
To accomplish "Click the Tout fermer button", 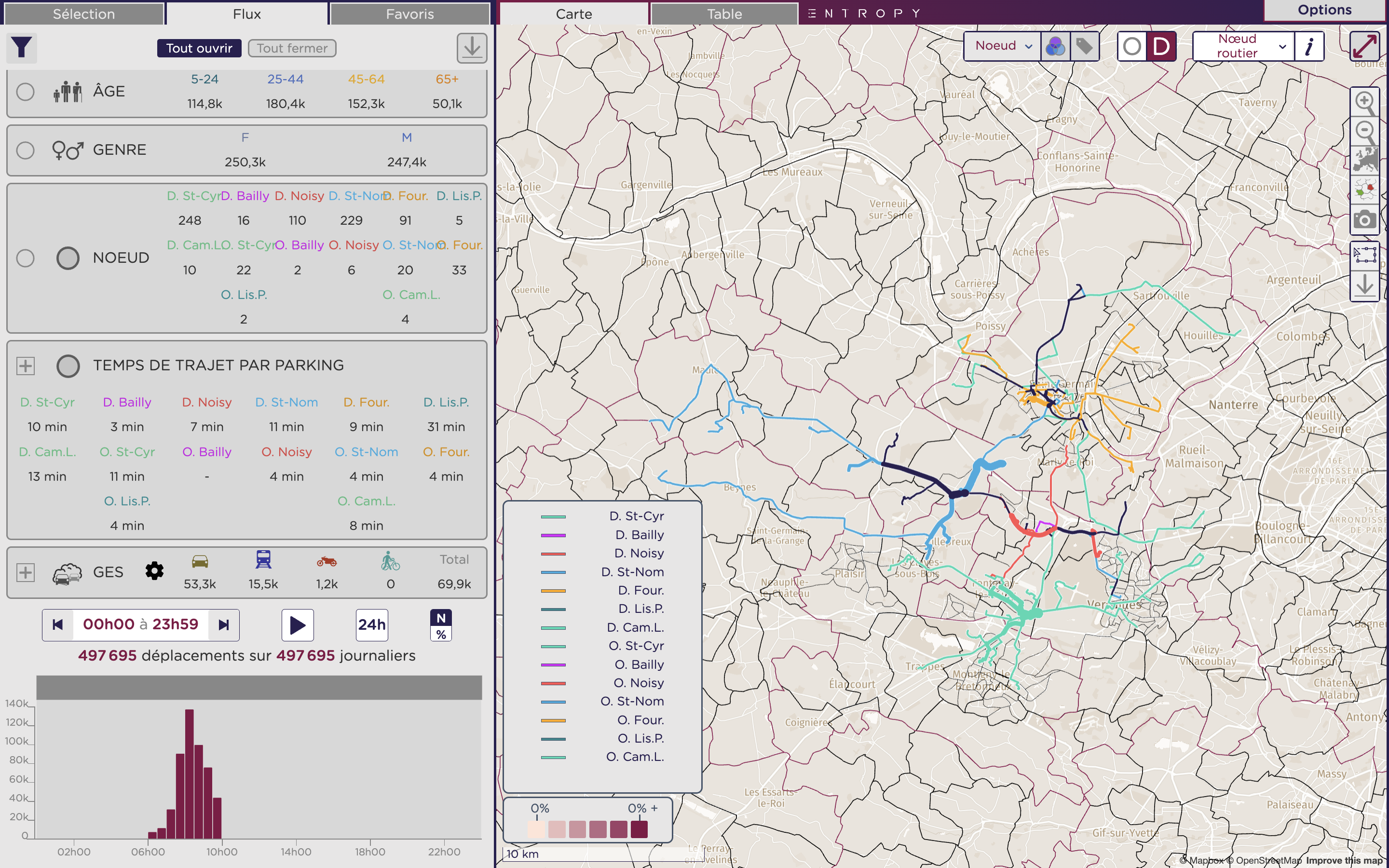I will pyautogui.click(x=292, y=48).
